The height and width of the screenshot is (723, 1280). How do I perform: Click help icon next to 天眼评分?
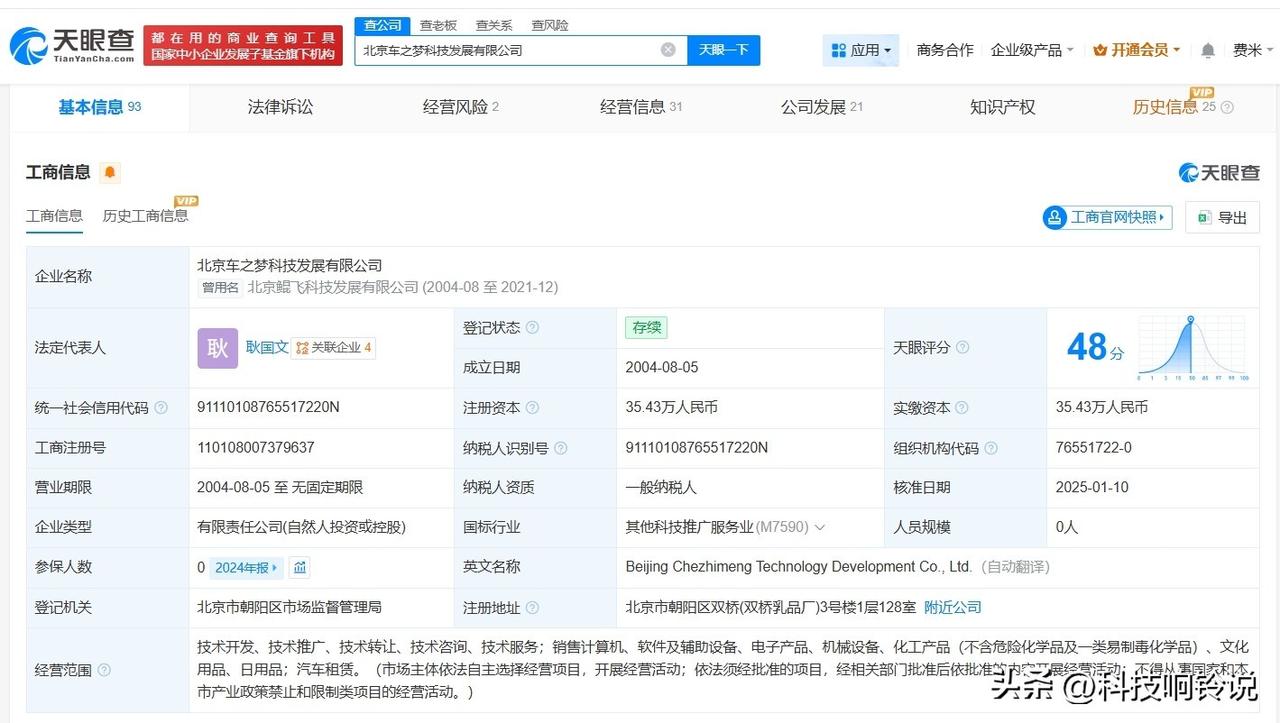[962, 348]
